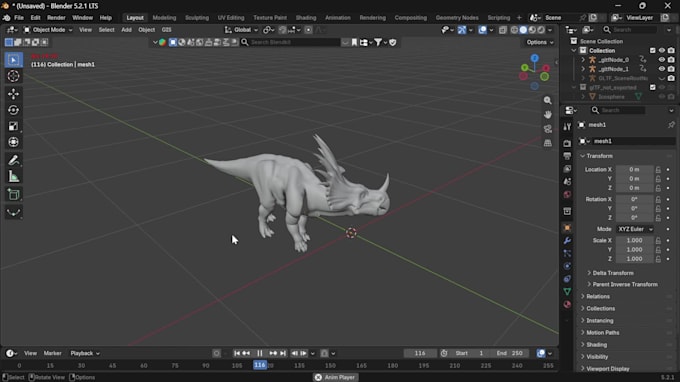Toggle Collection eye visibility
This screenshot has width=680, height=382.
tap(662, 51)
